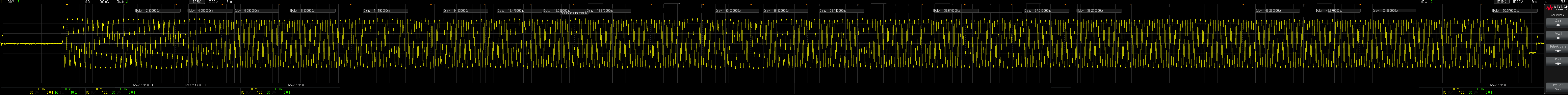Image resolution: width=1568 pixels, height=95 pixels.
Task: Click the Press to Save softkey
Action: tap(1557, 87)
